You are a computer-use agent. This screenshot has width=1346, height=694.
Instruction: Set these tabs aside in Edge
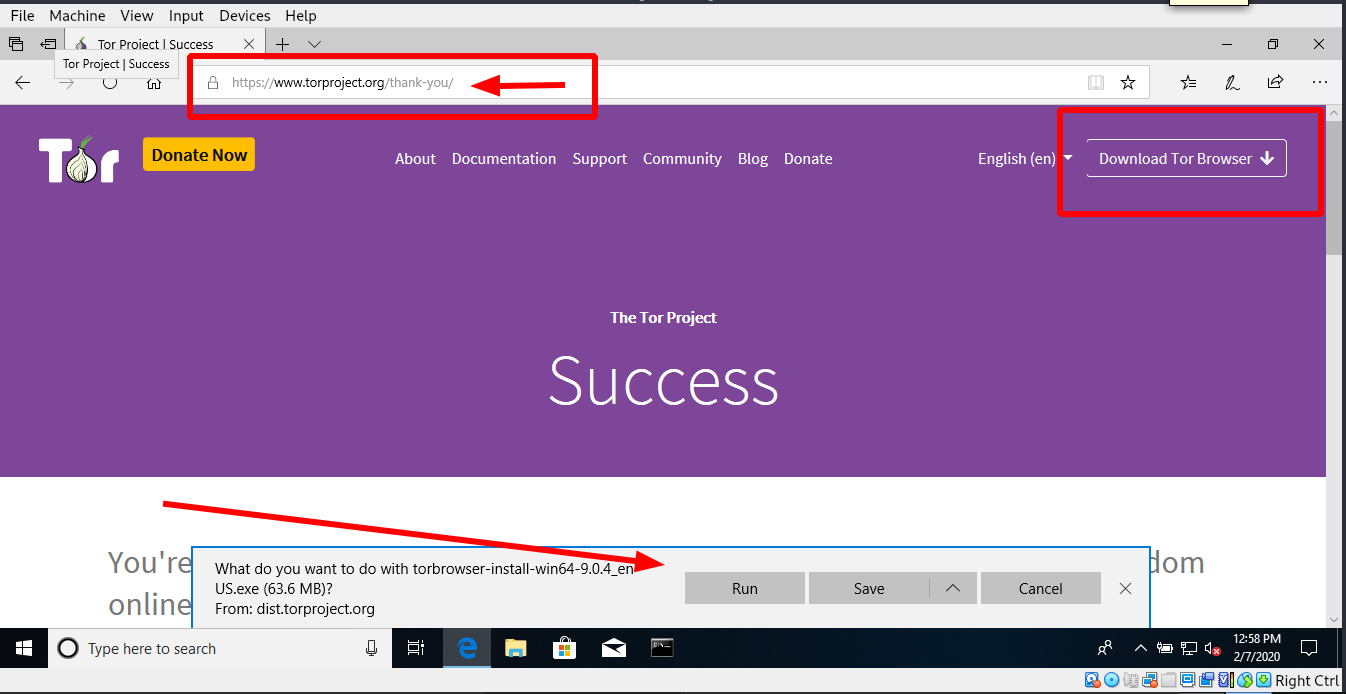(x=48, y=44)
